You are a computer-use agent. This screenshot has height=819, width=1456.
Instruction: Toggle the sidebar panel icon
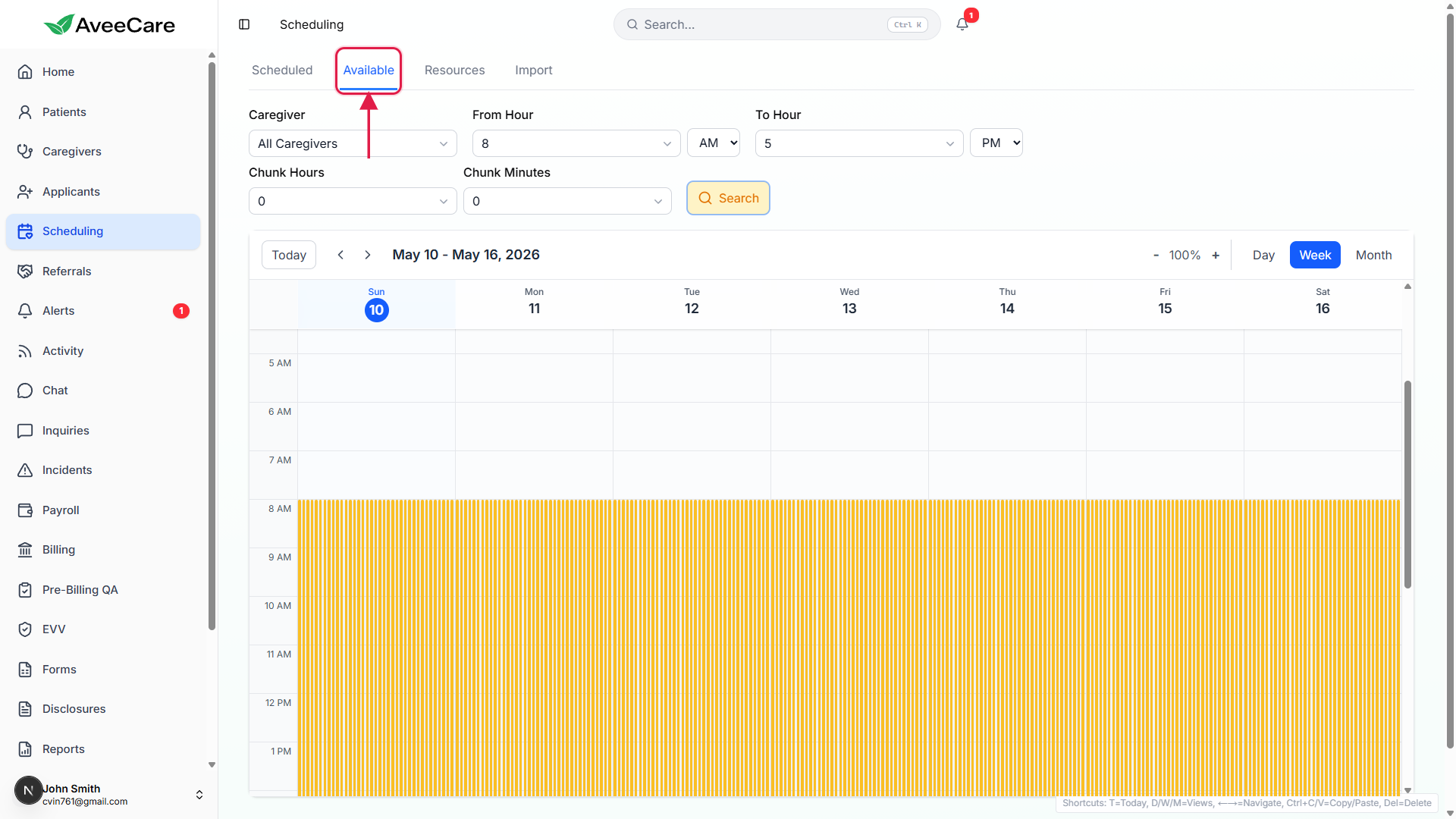(x=244, y=24)
